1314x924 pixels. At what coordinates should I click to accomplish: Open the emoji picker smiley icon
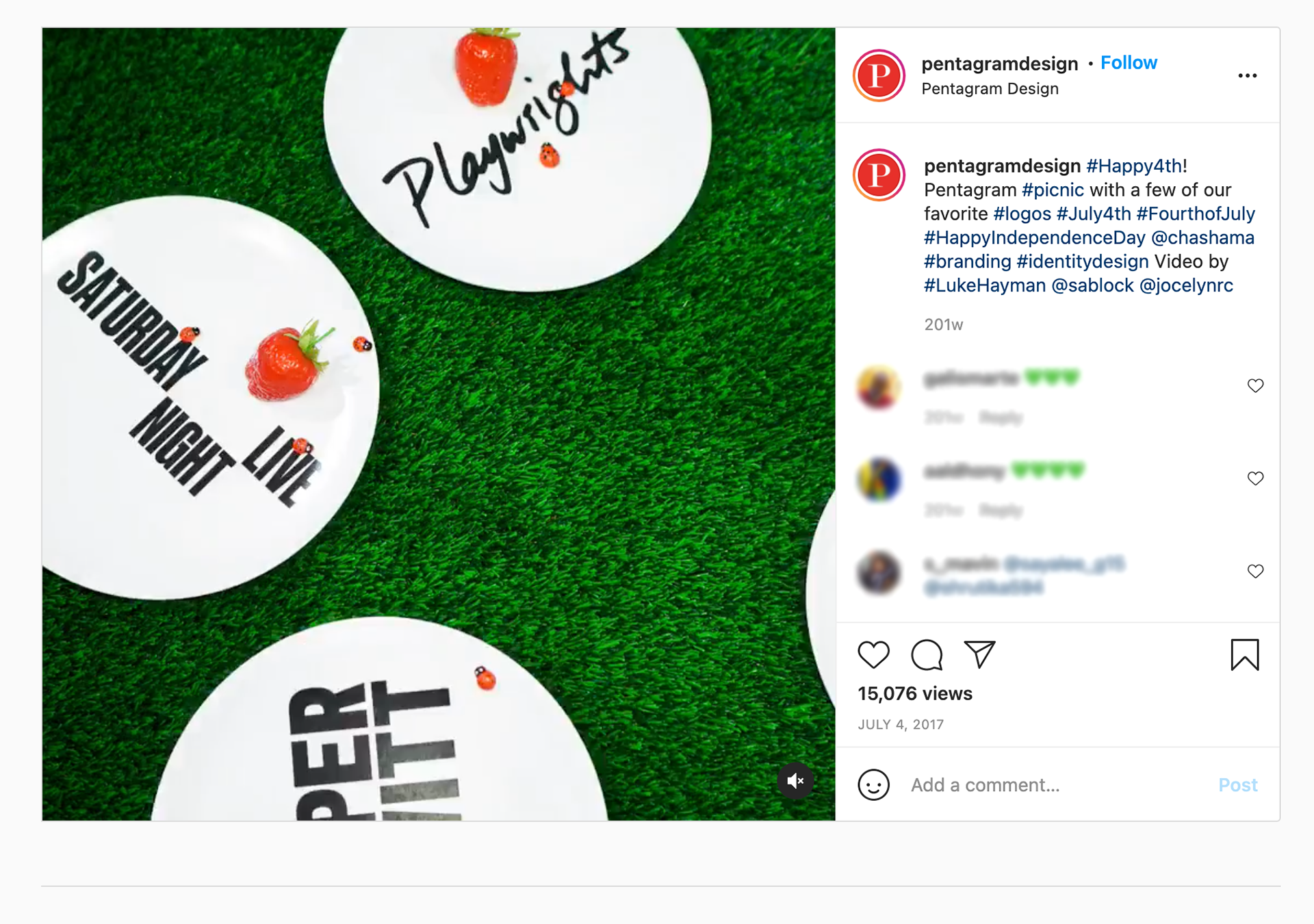(x=874, y=784)
